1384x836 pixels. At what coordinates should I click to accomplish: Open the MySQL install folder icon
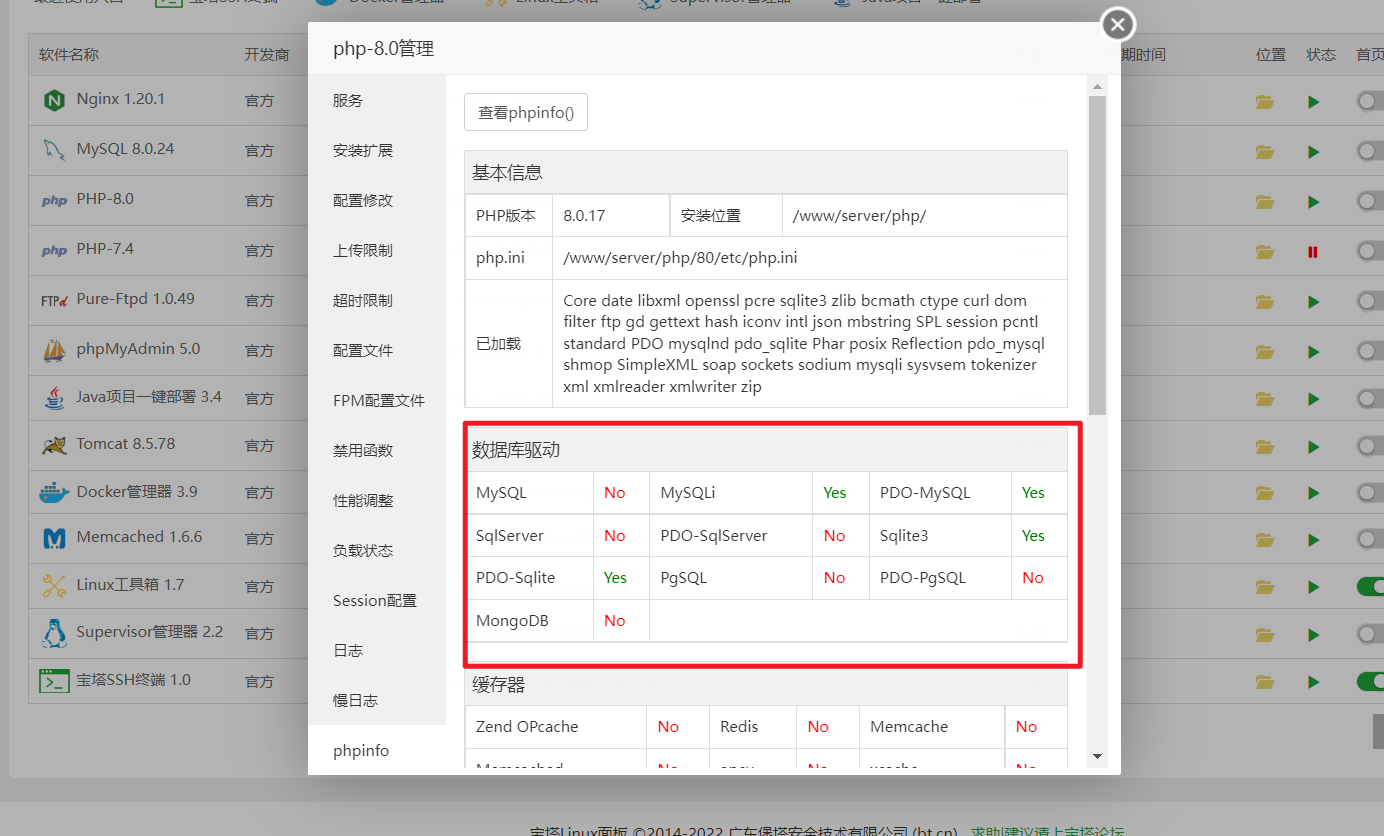click(1265, 151)
